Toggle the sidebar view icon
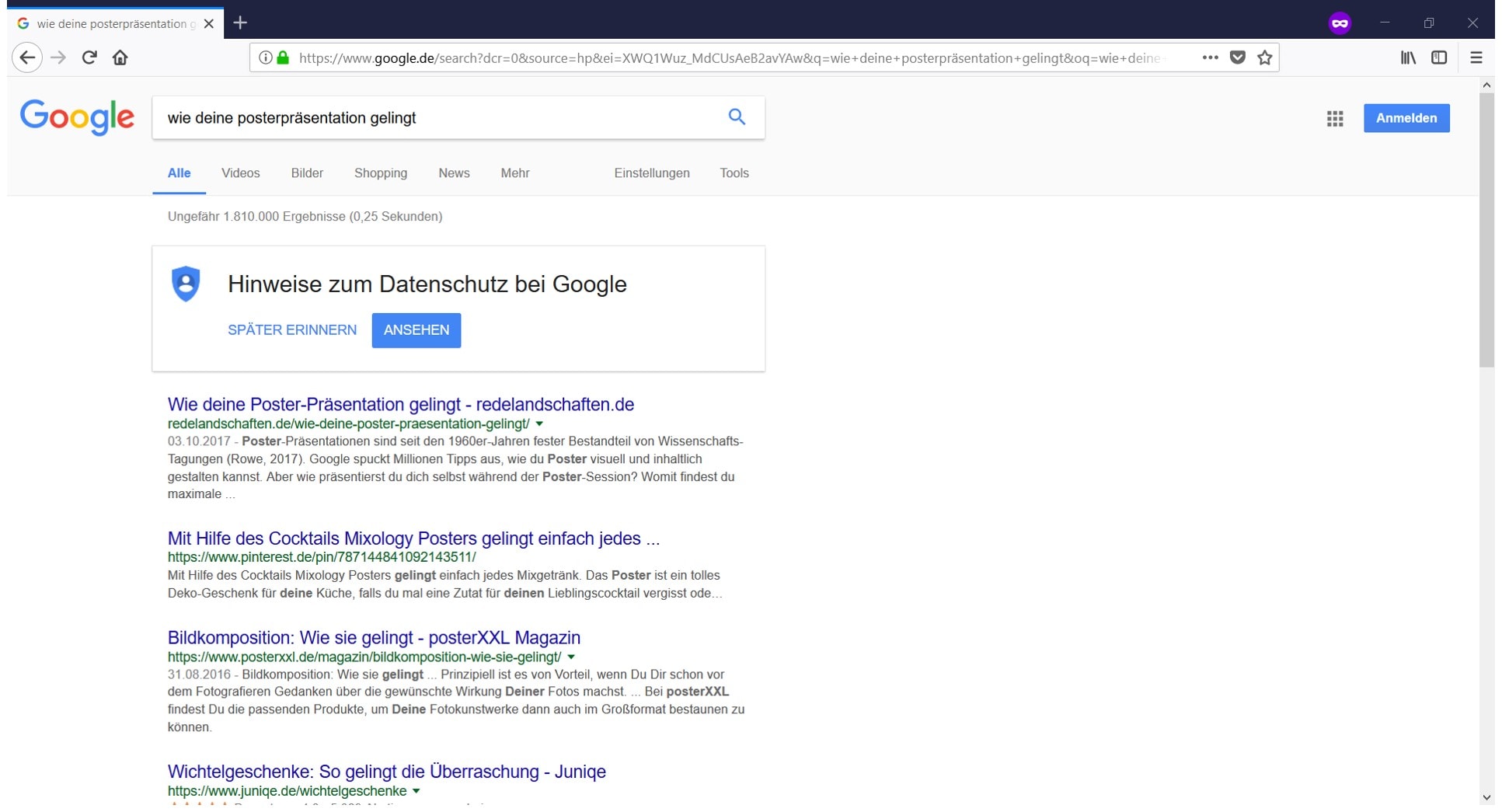Screen dimensions: 1502x812 (x=1438, y=58)
